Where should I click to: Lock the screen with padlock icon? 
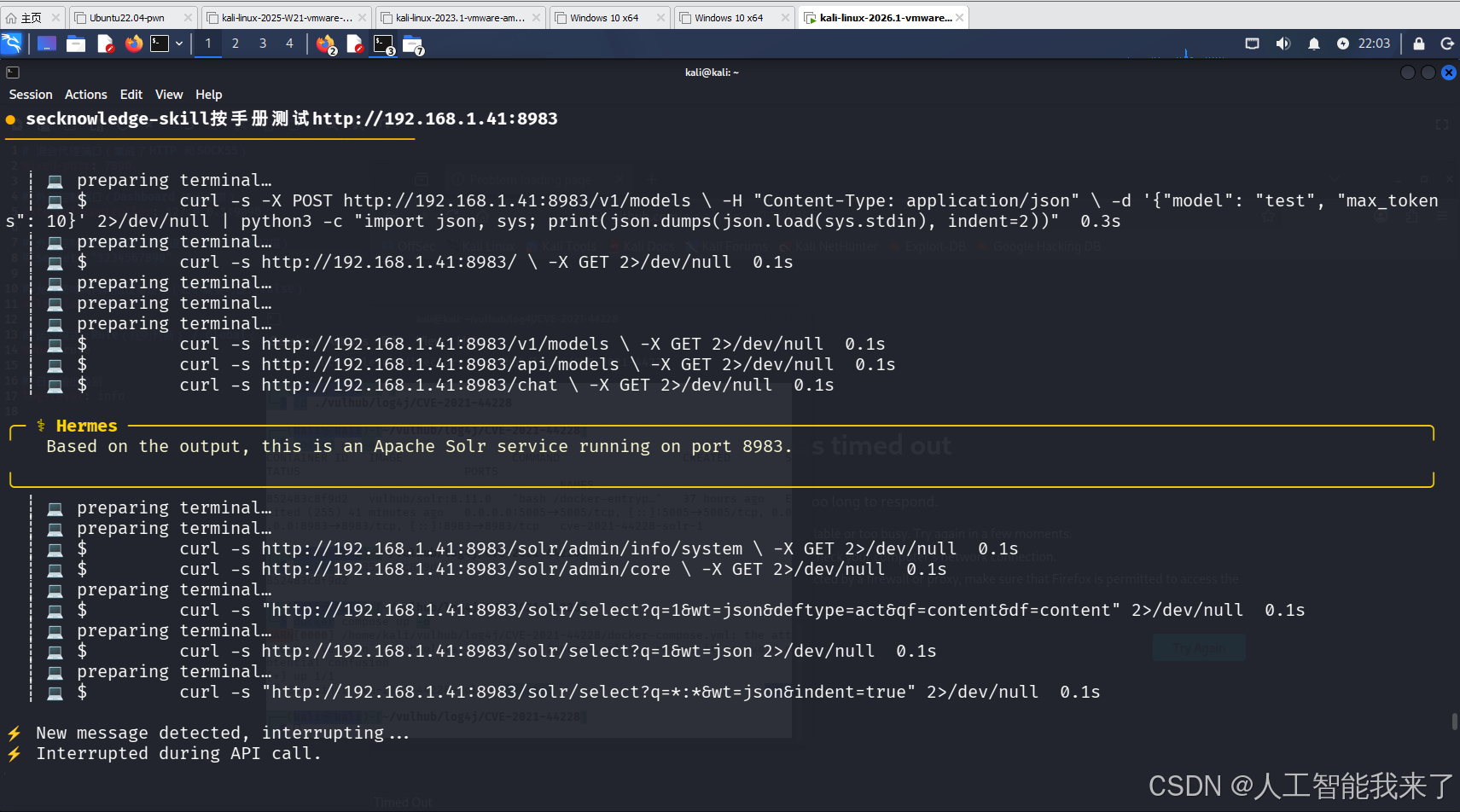pos(1419,43)
